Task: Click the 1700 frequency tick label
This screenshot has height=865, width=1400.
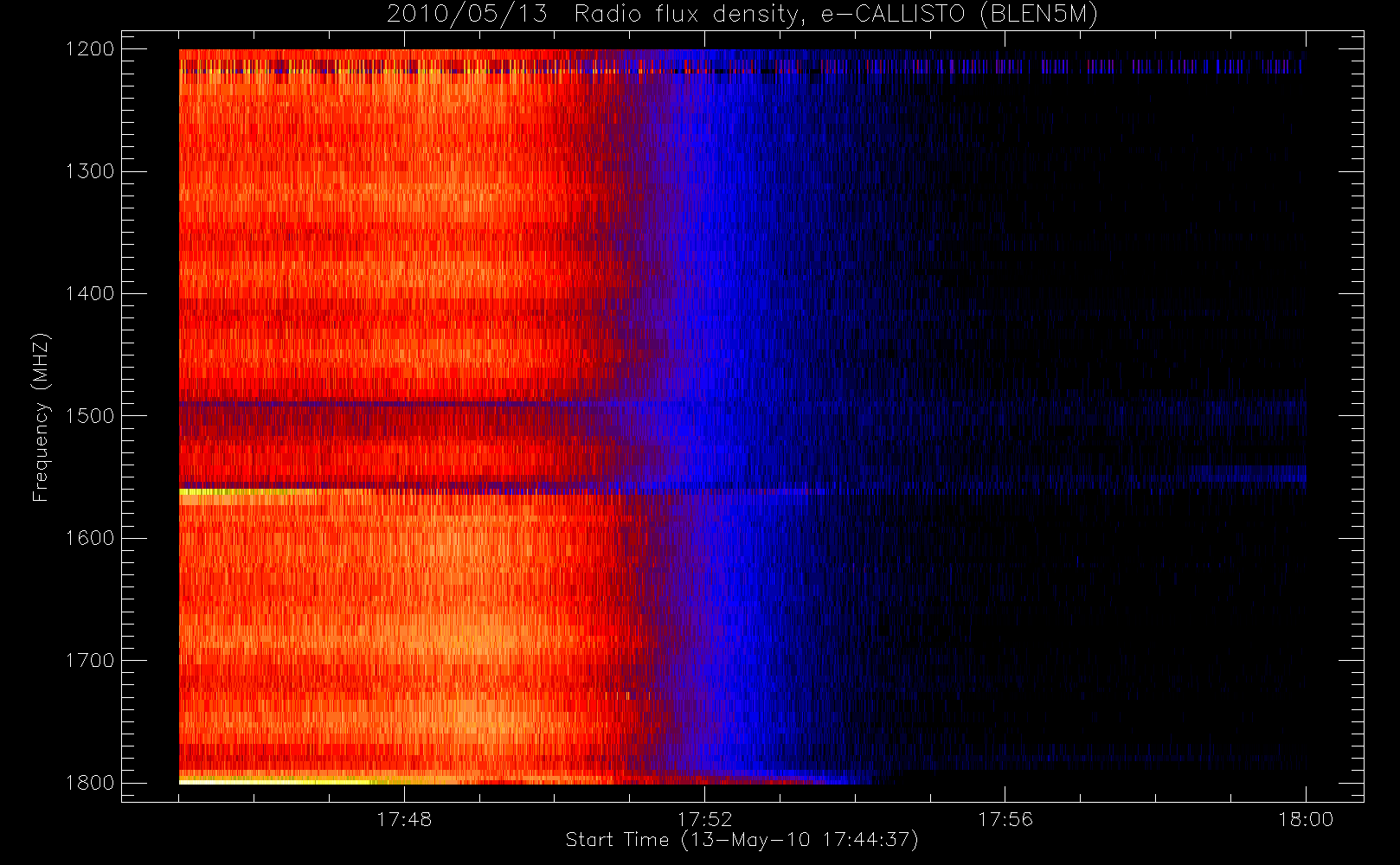Action: 90,661
